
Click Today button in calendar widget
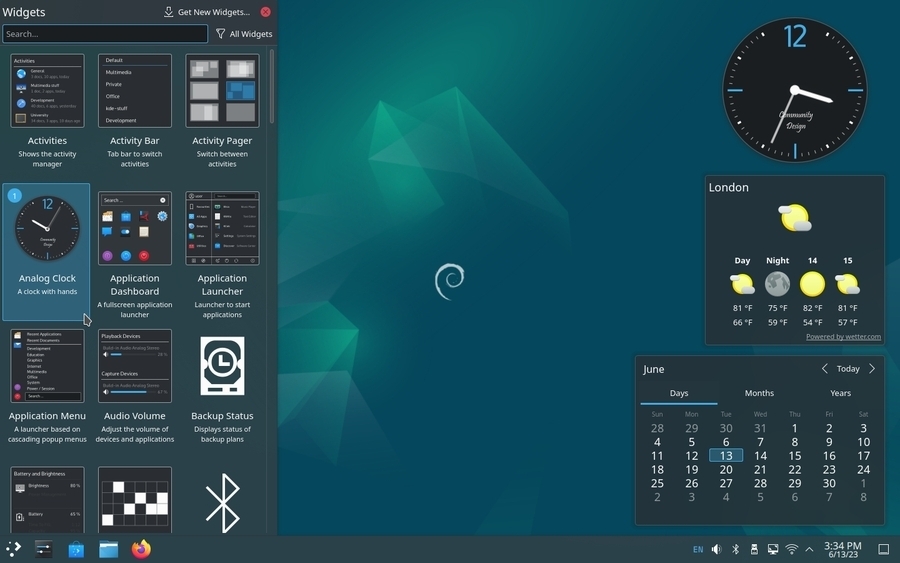[848, 369]
